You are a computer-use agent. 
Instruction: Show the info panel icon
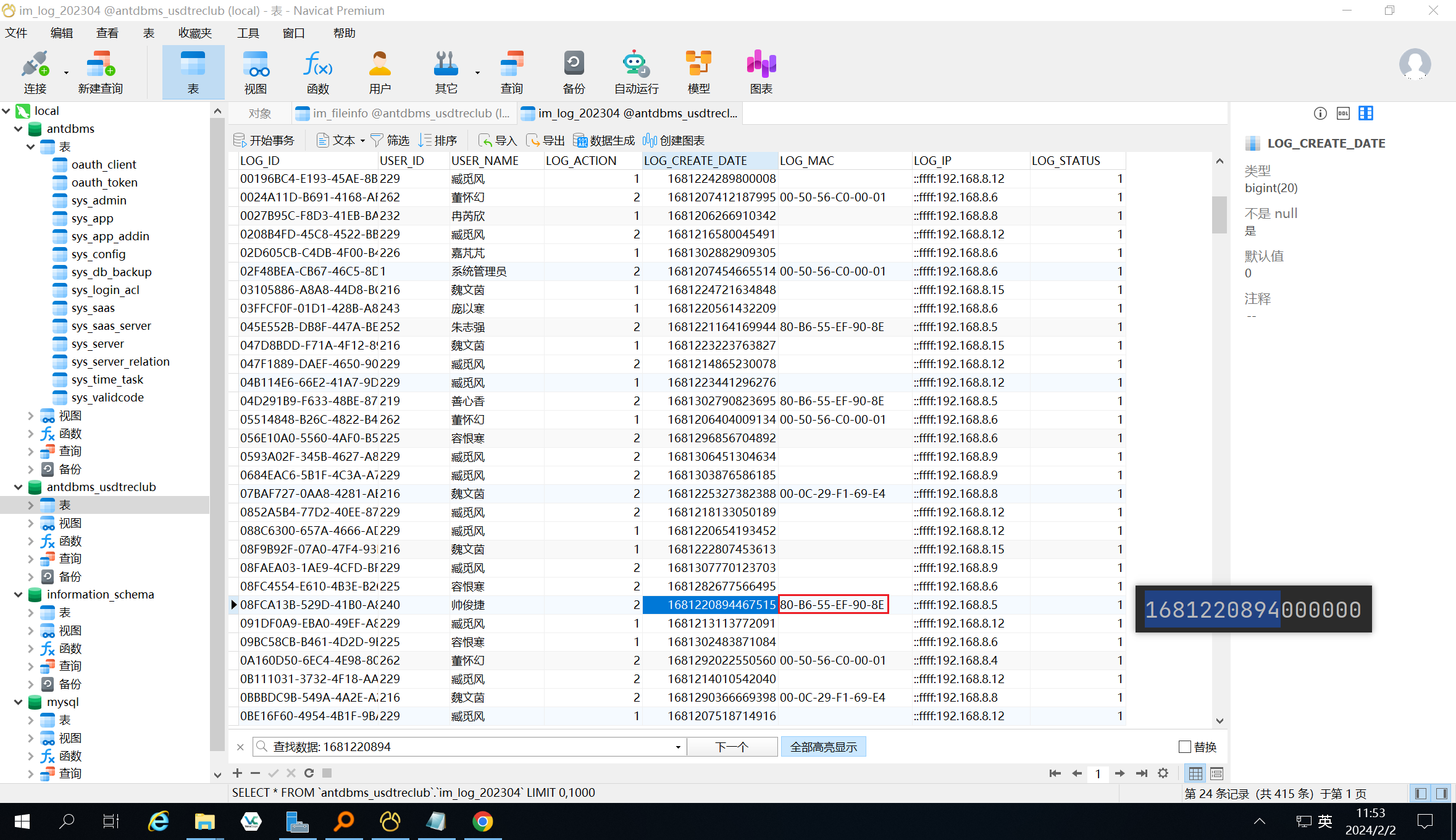coord(1320,113)
